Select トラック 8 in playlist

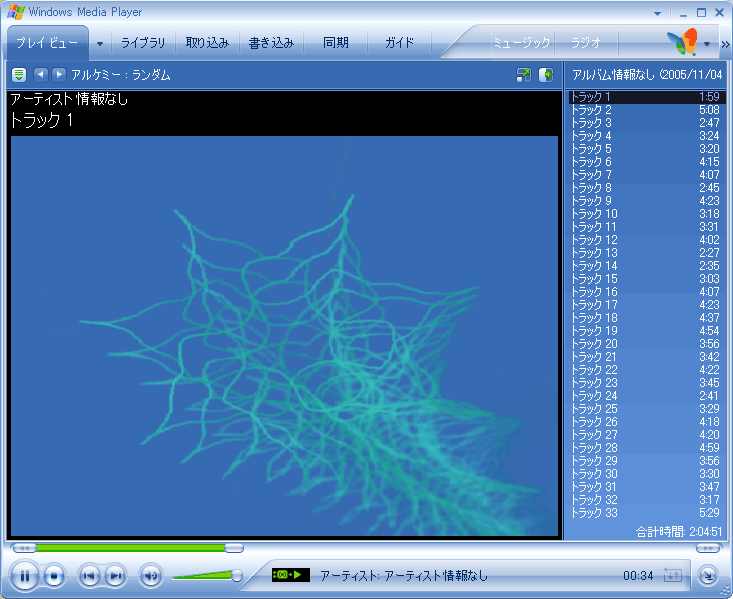646,188
